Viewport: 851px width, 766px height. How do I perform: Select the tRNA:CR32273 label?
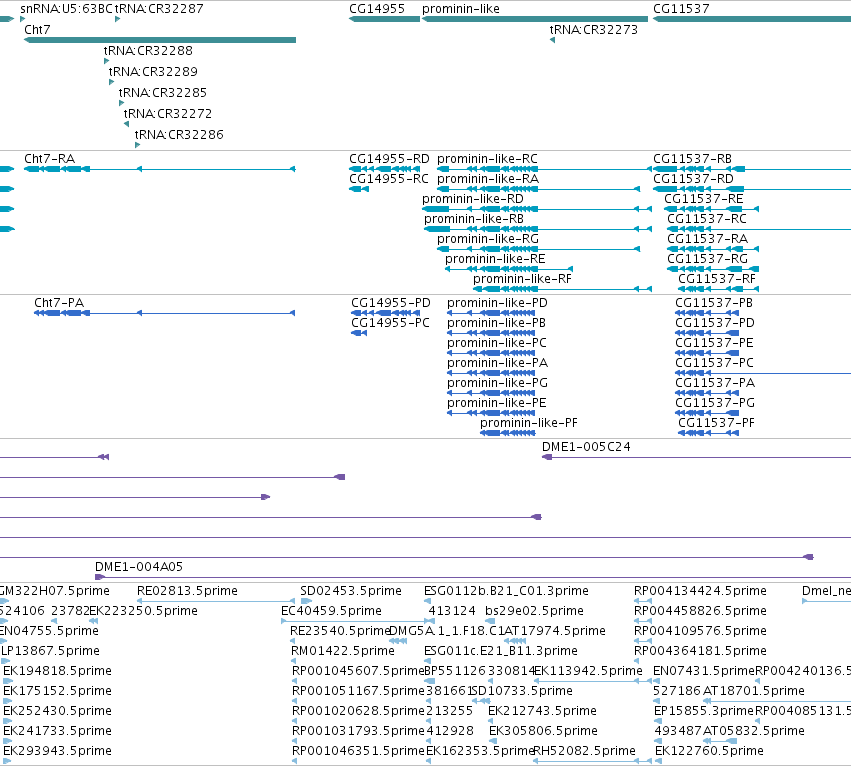[x=594, y=30]
